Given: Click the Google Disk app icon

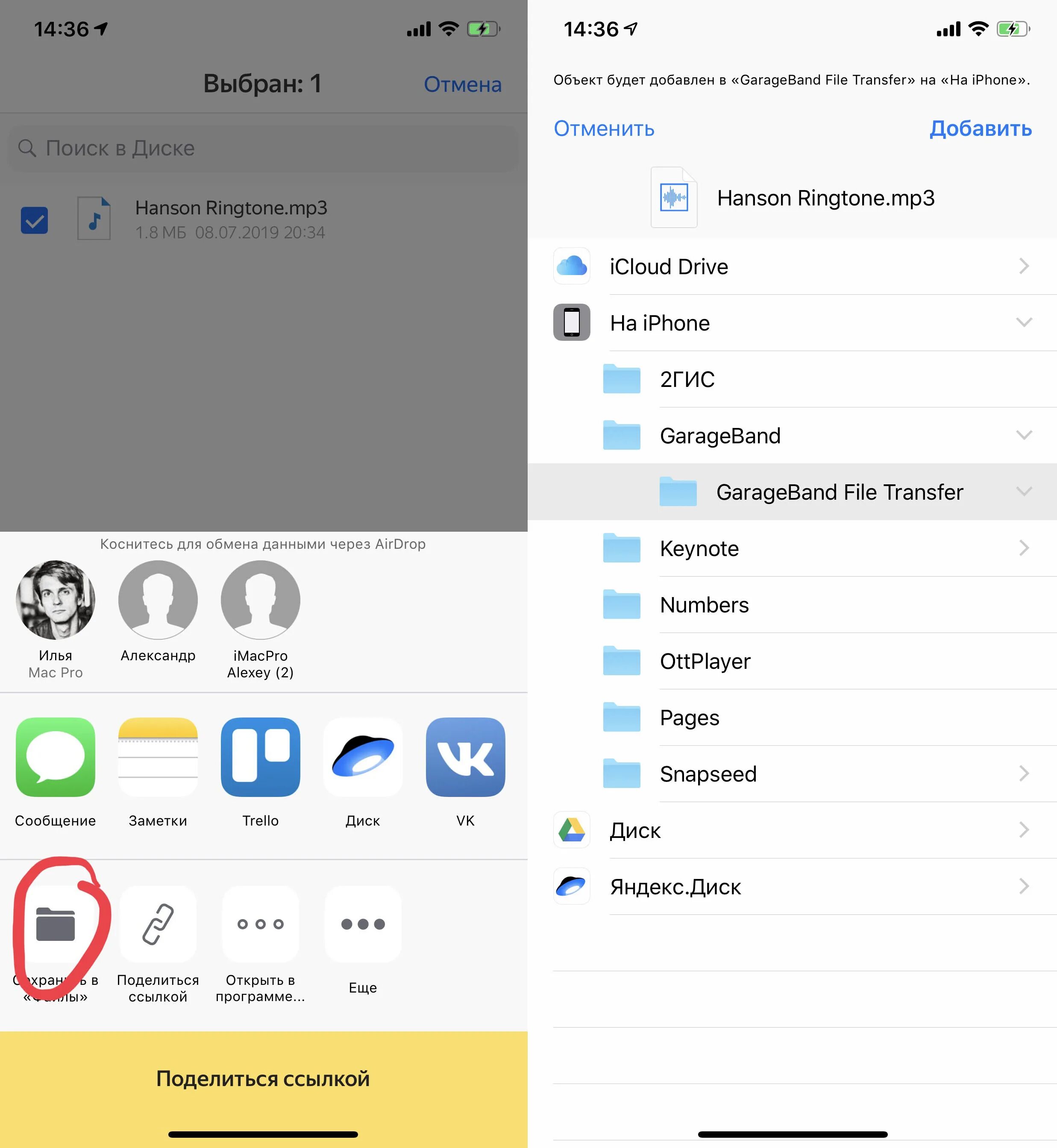Looking at the screenshot, I should click(x=571, y=829).
